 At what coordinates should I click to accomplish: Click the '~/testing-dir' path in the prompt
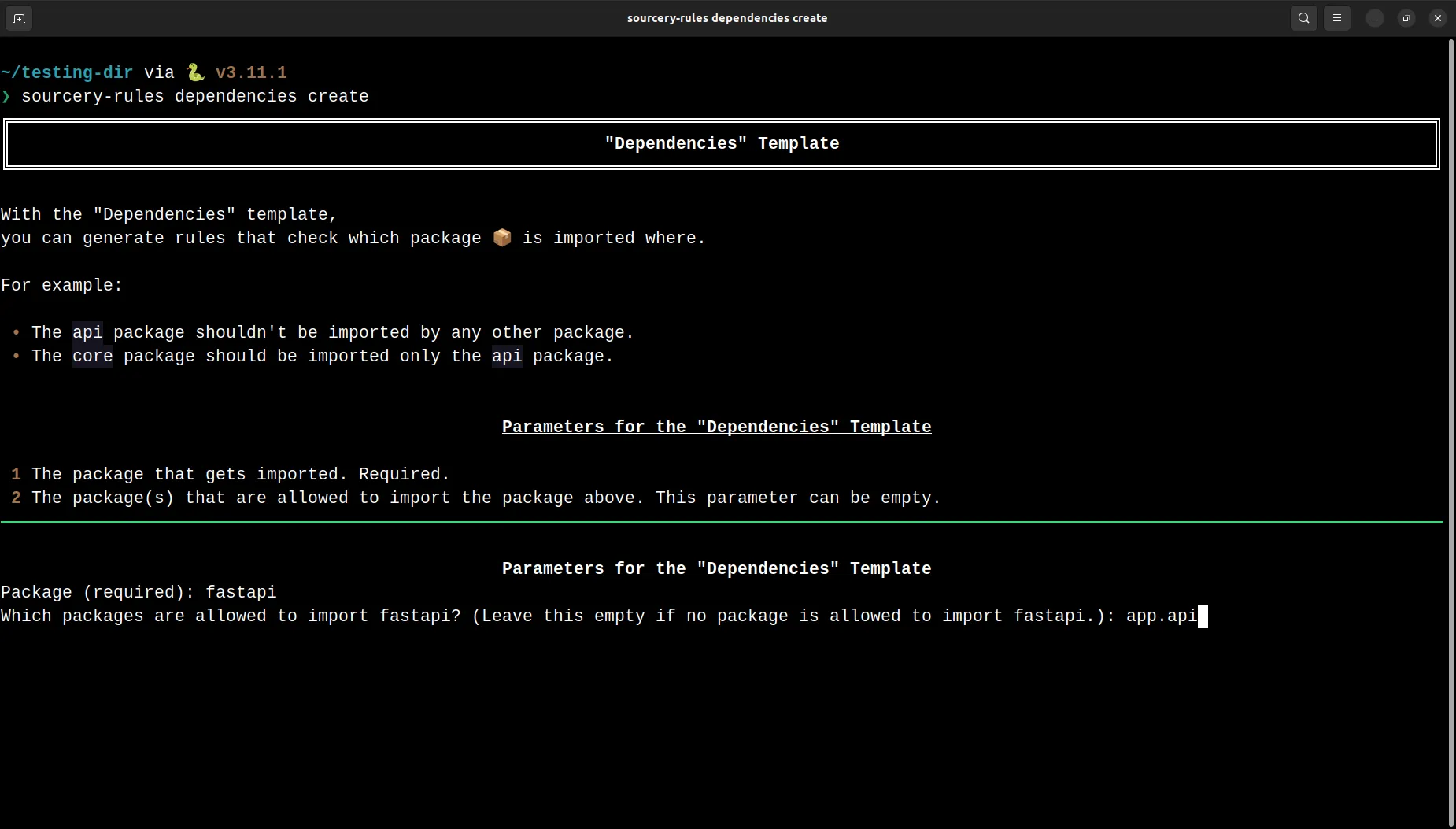coord(67,72)
